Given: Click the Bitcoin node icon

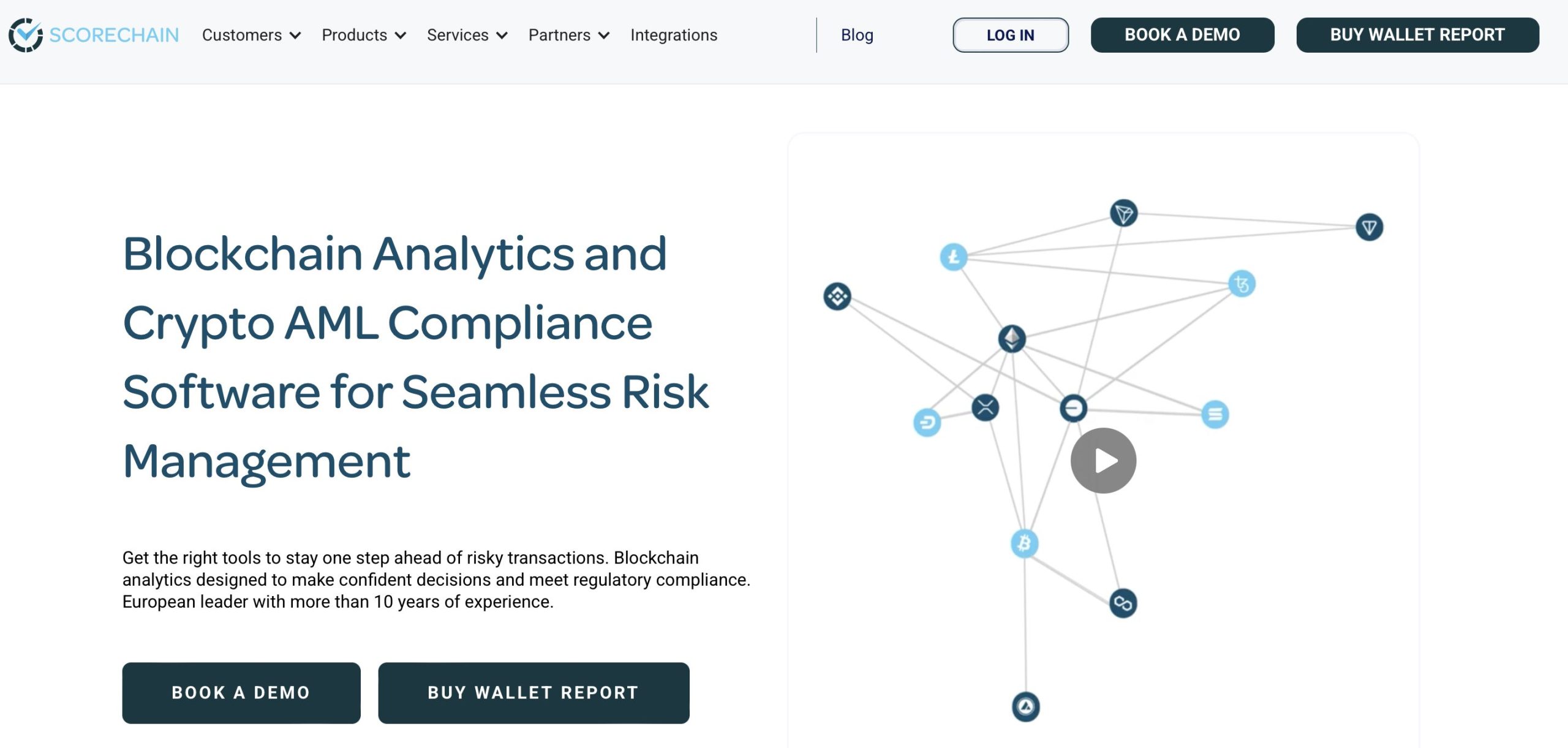Looking at the screenshot, I should pyautogui.click(x=1024, y=543).
